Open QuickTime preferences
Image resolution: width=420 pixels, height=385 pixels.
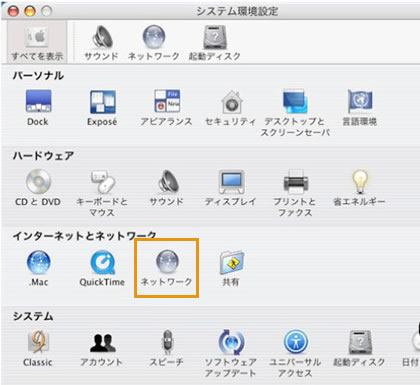click(102, 268)
